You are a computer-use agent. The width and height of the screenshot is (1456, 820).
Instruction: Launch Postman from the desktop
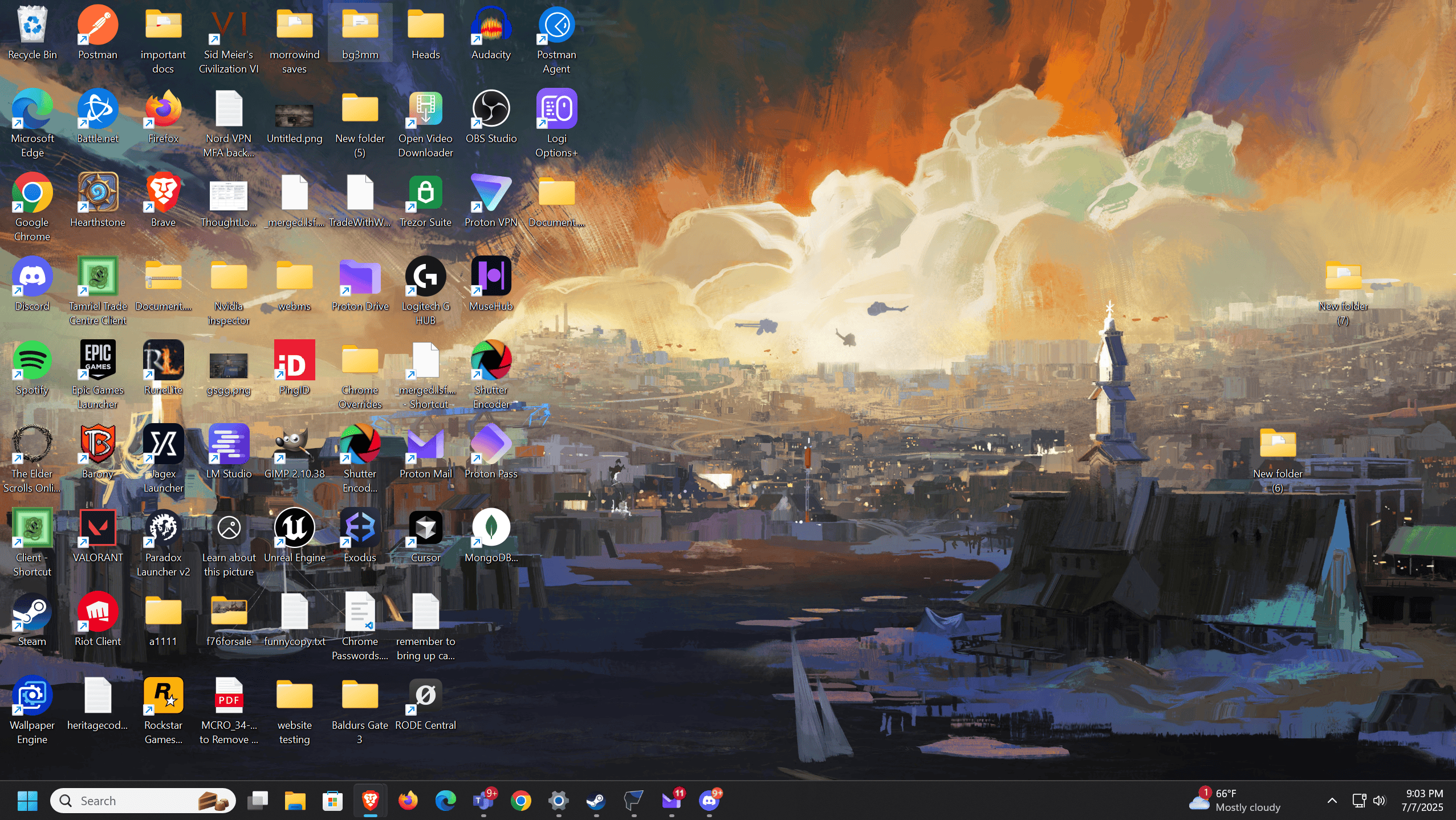click(x=97, y=33)
